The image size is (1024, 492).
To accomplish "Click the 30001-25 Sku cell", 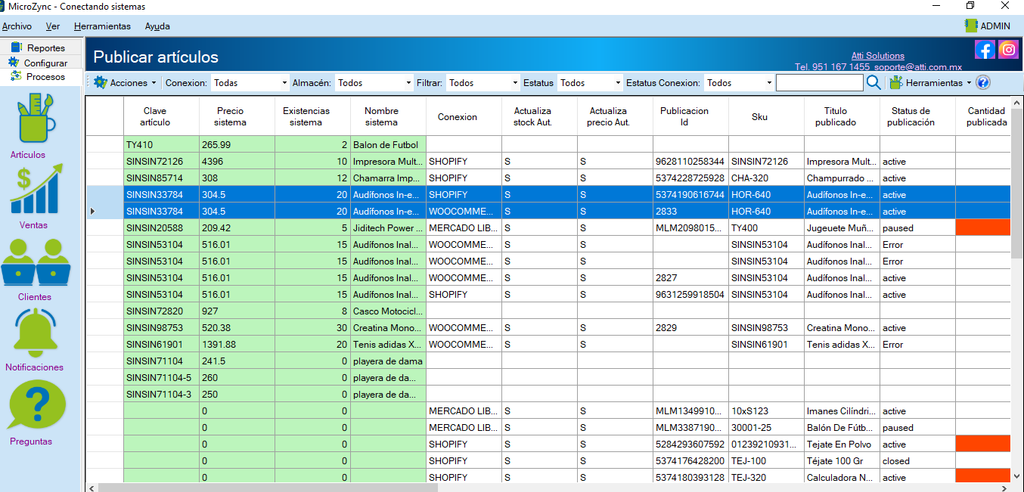I will click(x=766, y=427).
